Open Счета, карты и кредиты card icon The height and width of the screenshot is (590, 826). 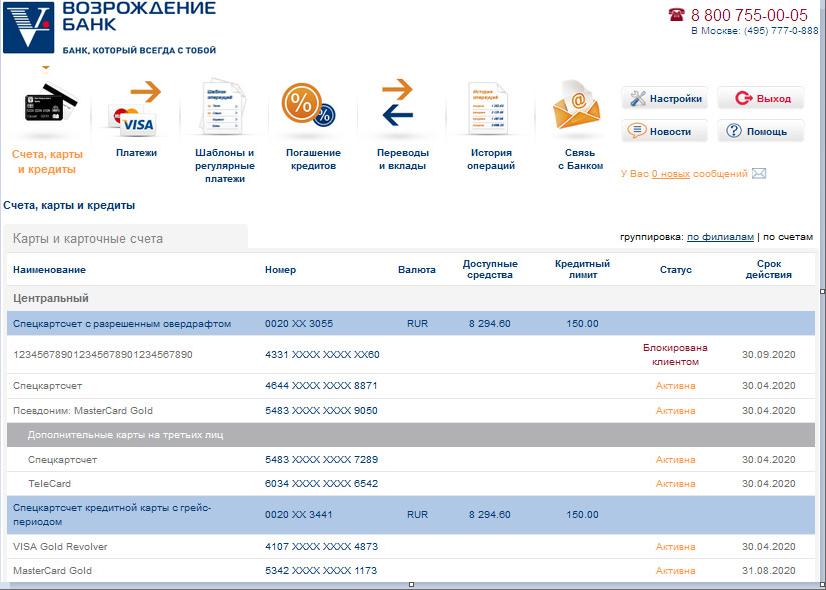(x=51, y=103)
